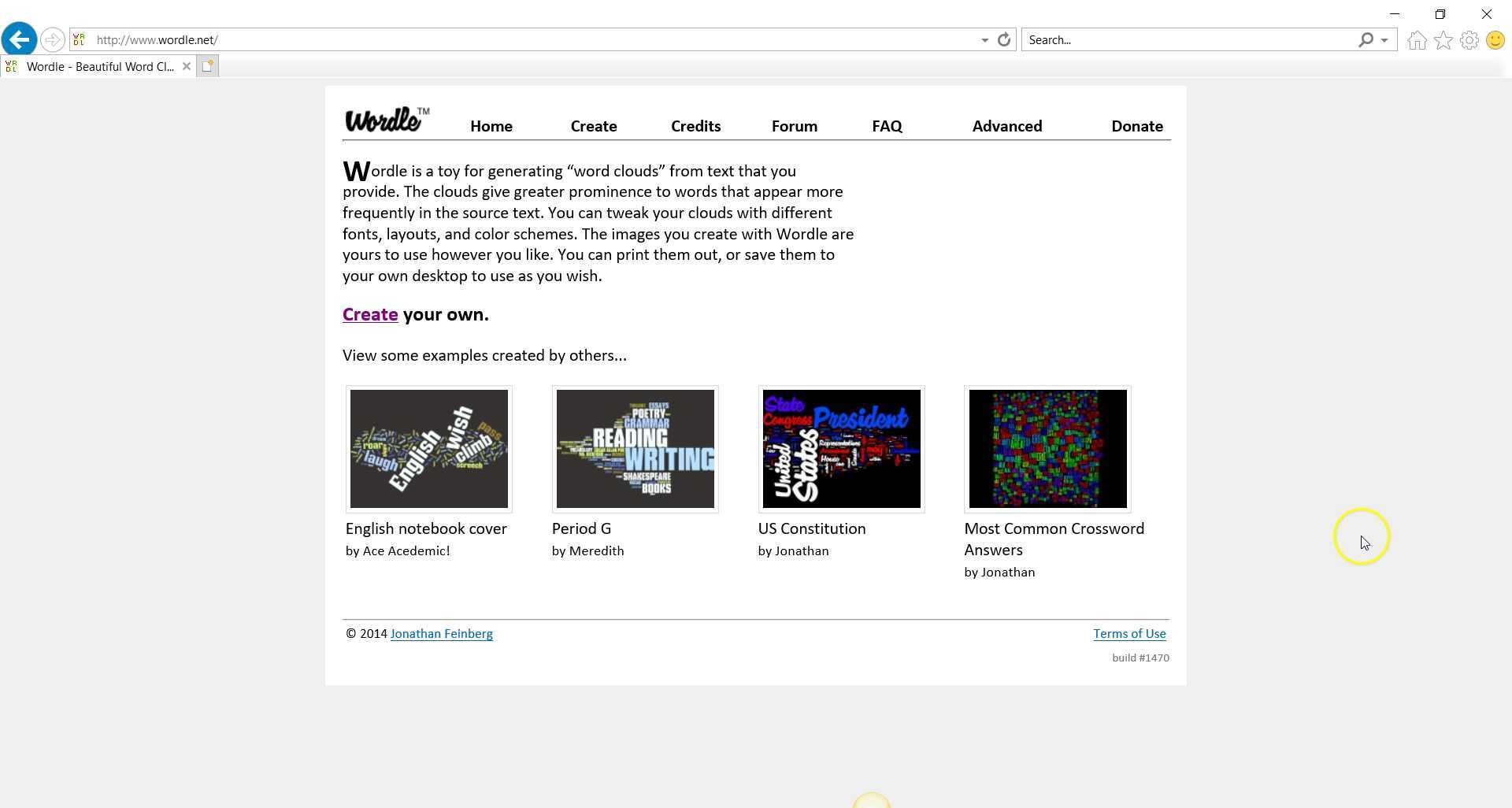Restore down the browser window
Screen dimensions: 1512x808
tap(1440, 14)
